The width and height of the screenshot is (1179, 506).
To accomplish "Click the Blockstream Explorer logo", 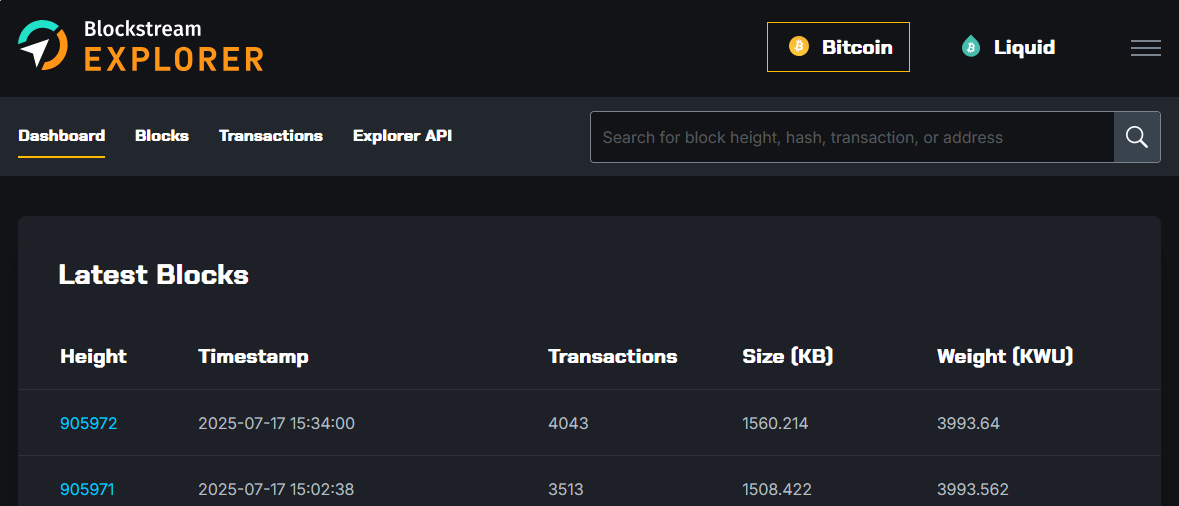I will click(x=141, y=45).
